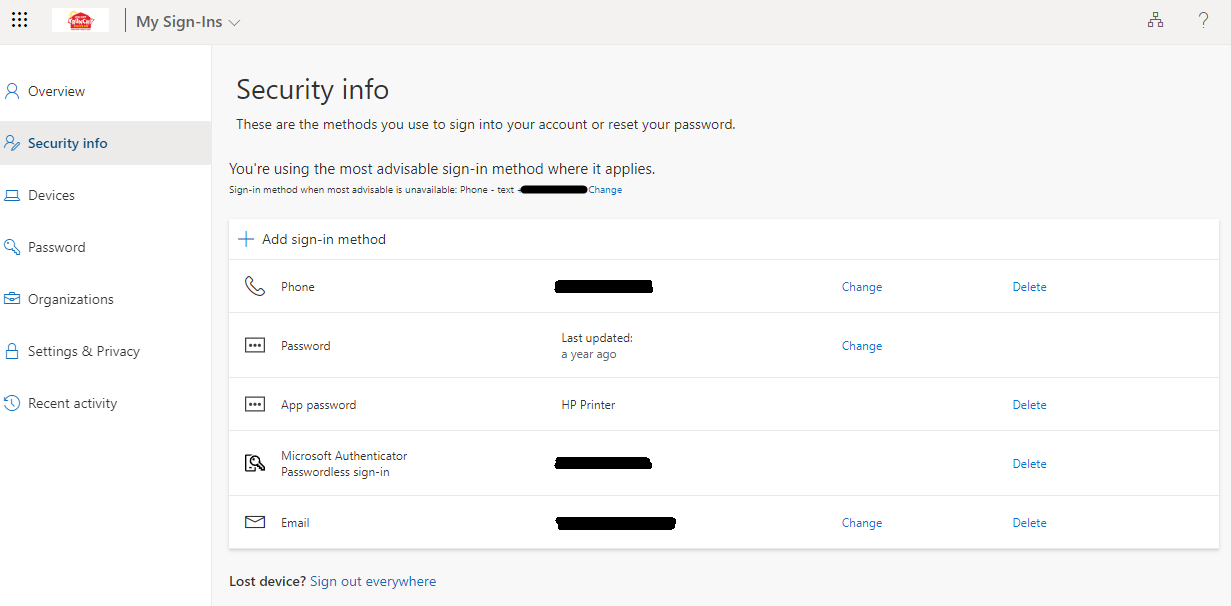Click Change for the Phone method
This screenshot has height=606, width=1231.
click(861, 287)
